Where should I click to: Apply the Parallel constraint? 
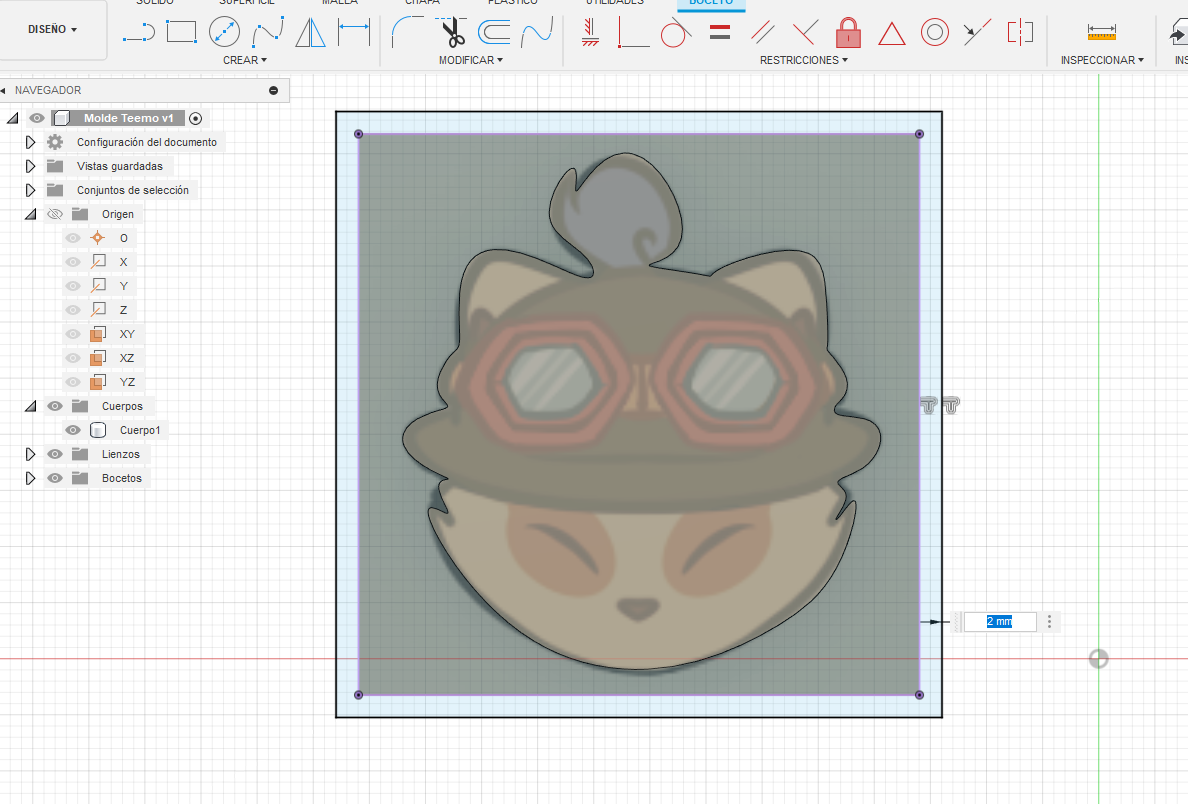762,33
